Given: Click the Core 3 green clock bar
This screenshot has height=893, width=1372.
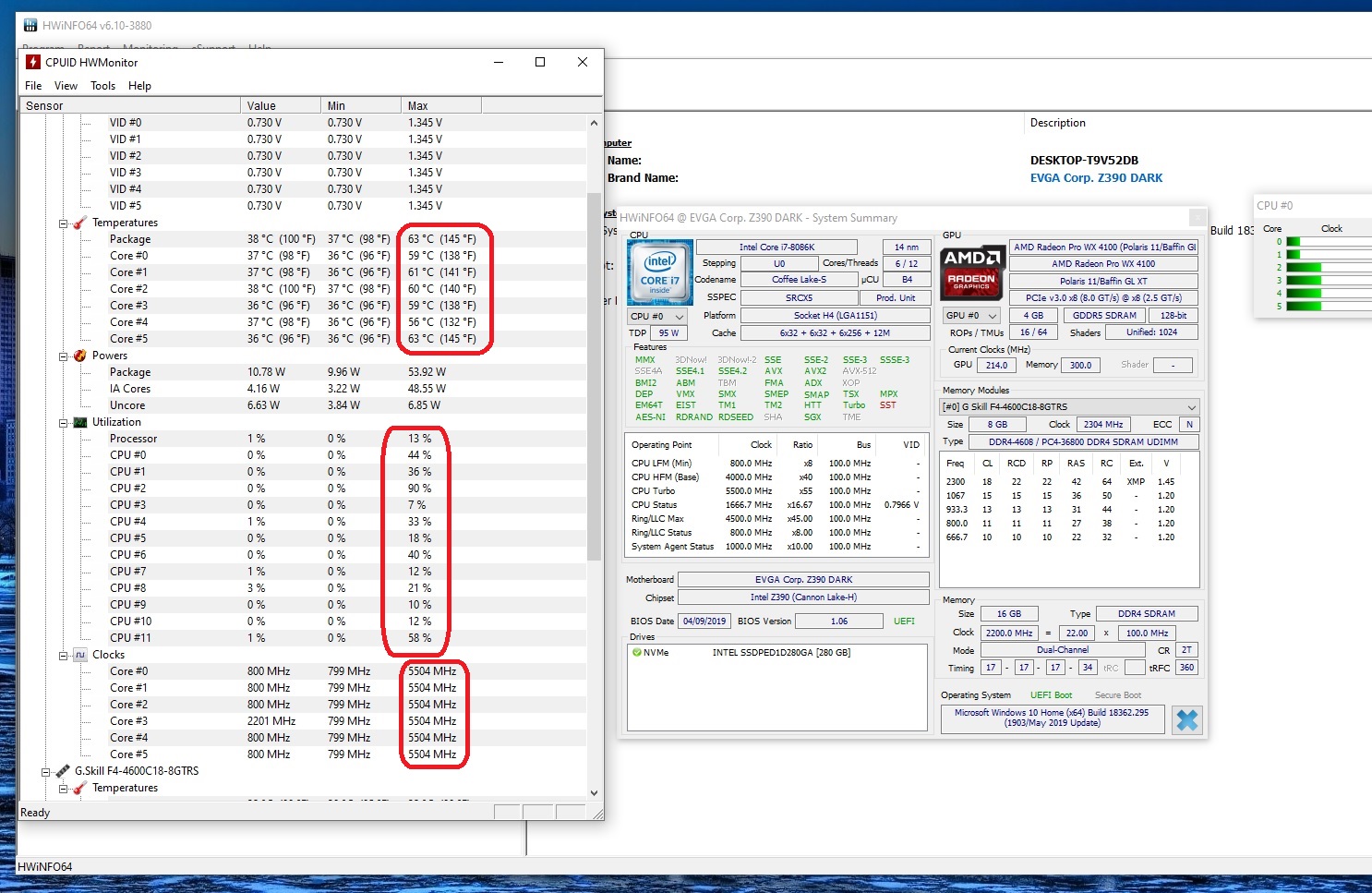Looking at the screenshot, I should 1304,281.
